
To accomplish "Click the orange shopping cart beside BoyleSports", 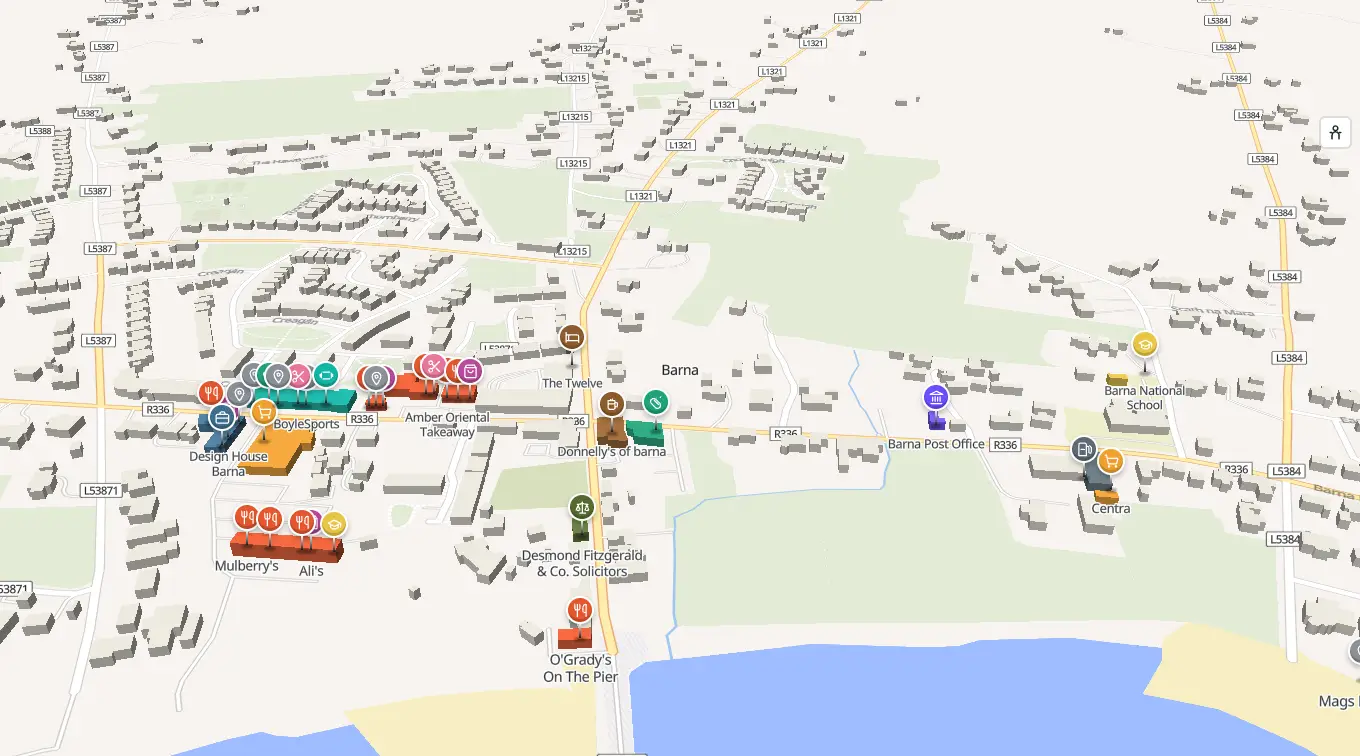I will pos(263,411).
